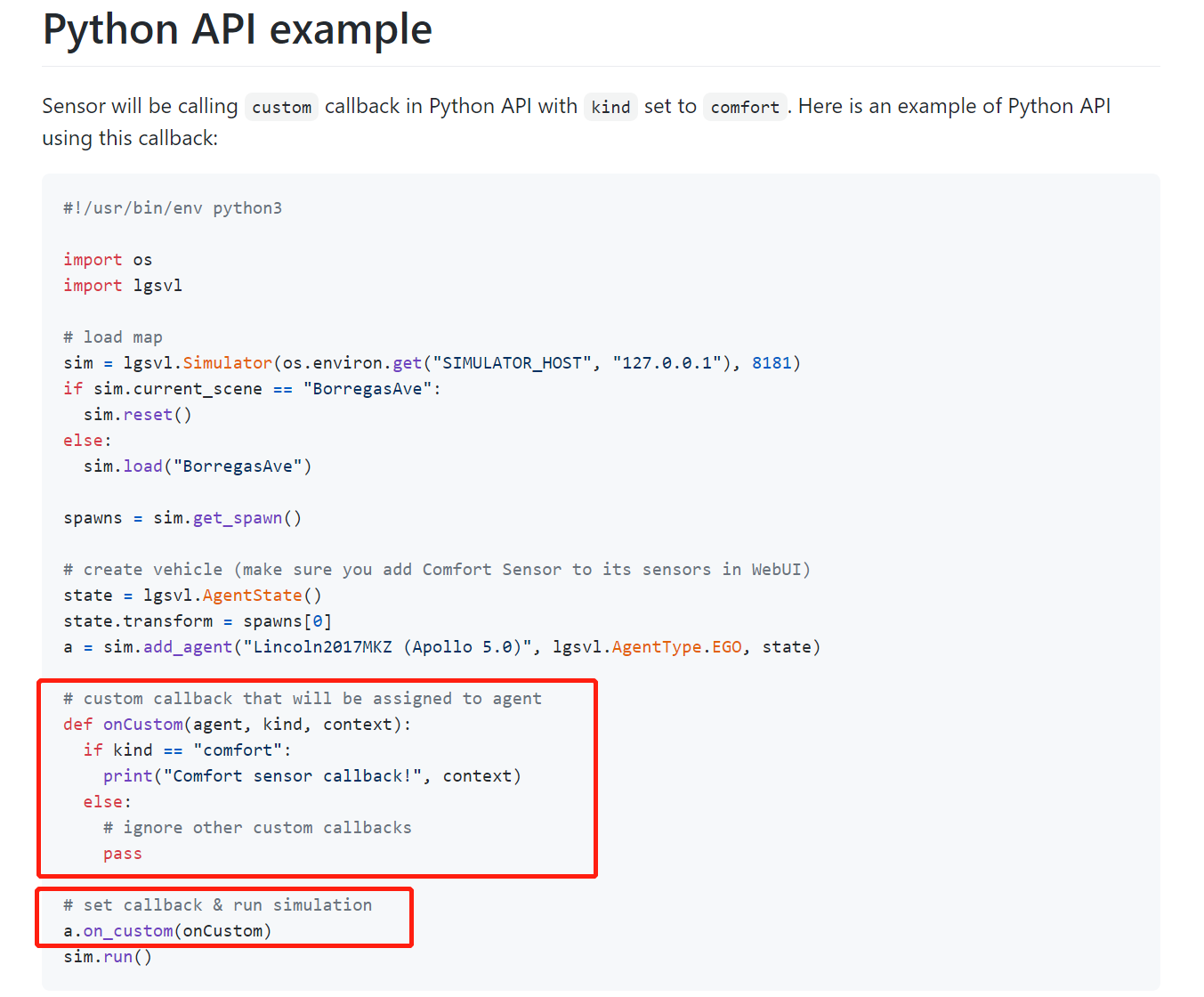Click the add_agent method in code
This screenshot has width=1204, height=997.
187,646
